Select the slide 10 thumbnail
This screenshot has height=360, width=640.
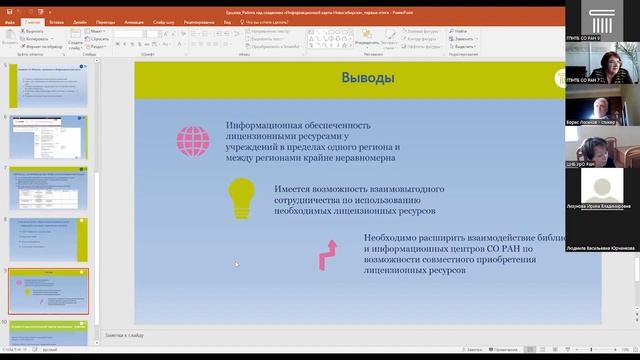pyautogui.click(x=48, y=333)
